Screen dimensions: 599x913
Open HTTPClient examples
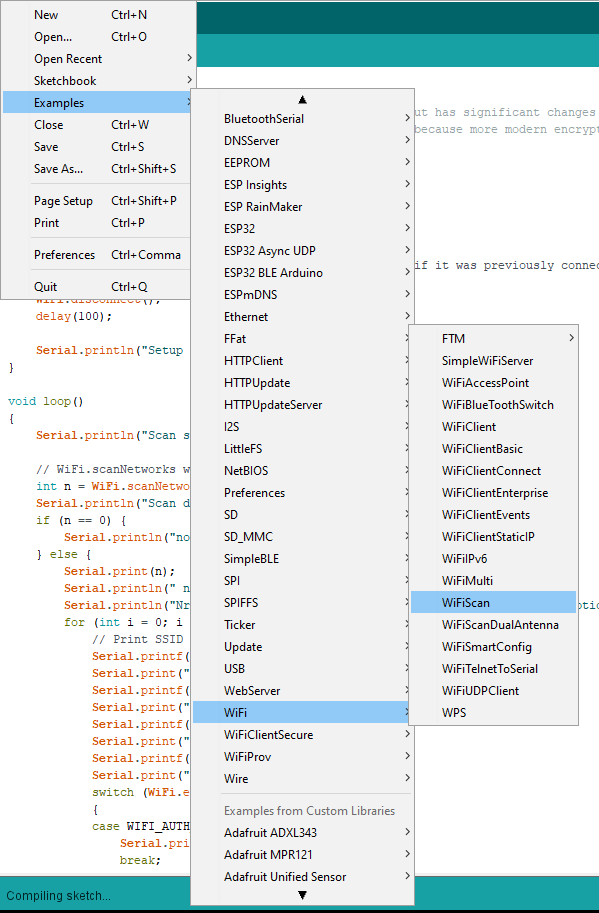point(302,361)
